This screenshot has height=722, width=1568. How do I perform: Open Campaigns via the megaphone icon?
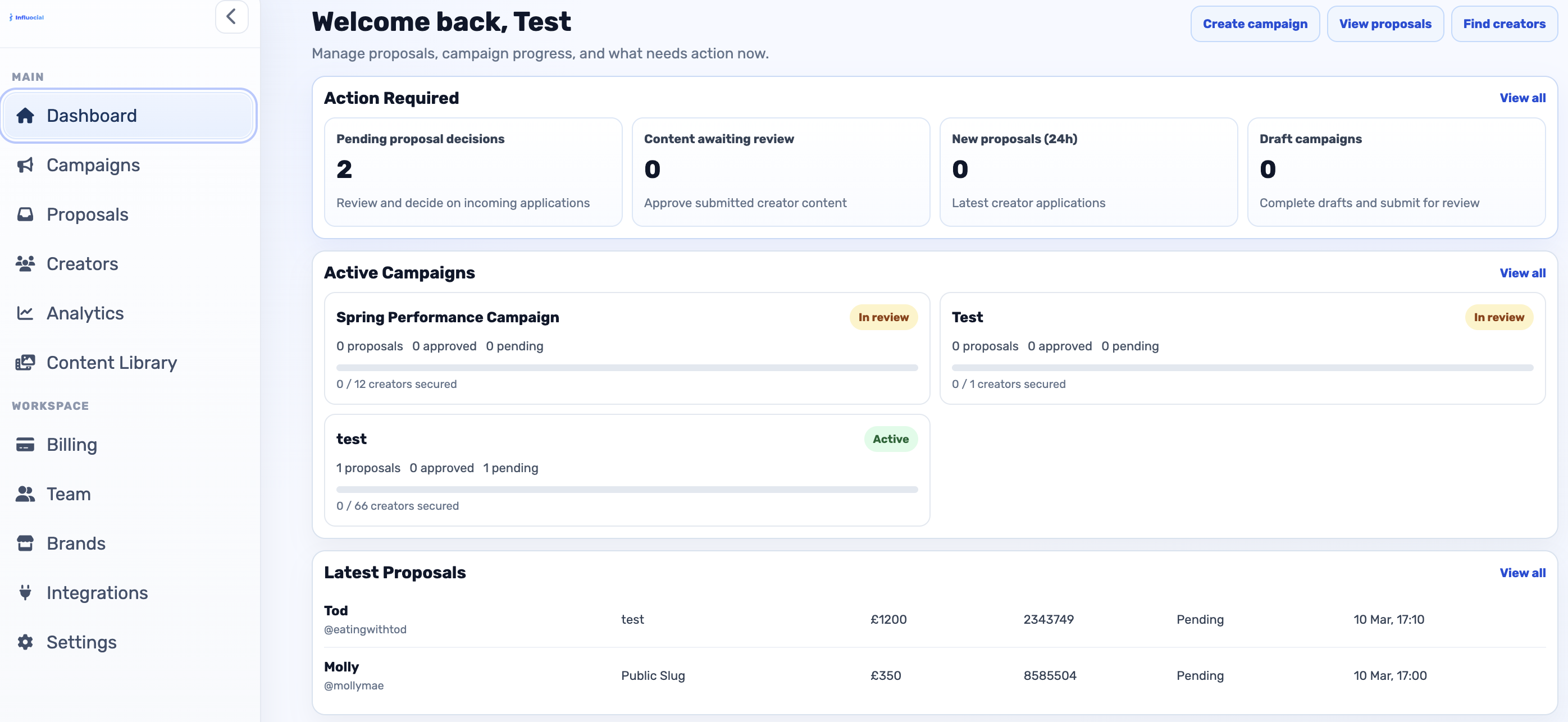pyautogui.click(x=26, y=165)
